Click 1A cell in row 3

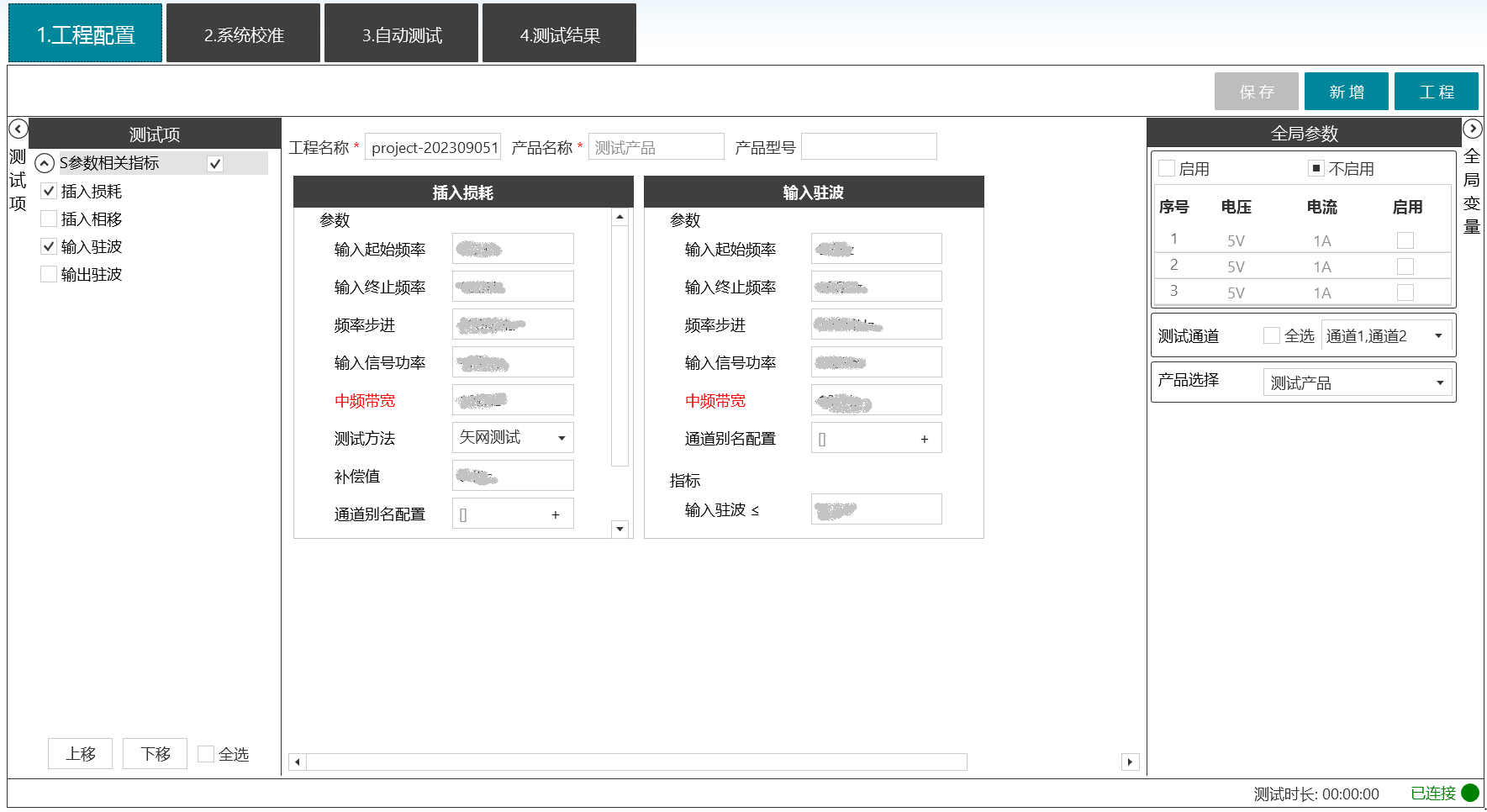[1321, 293]
